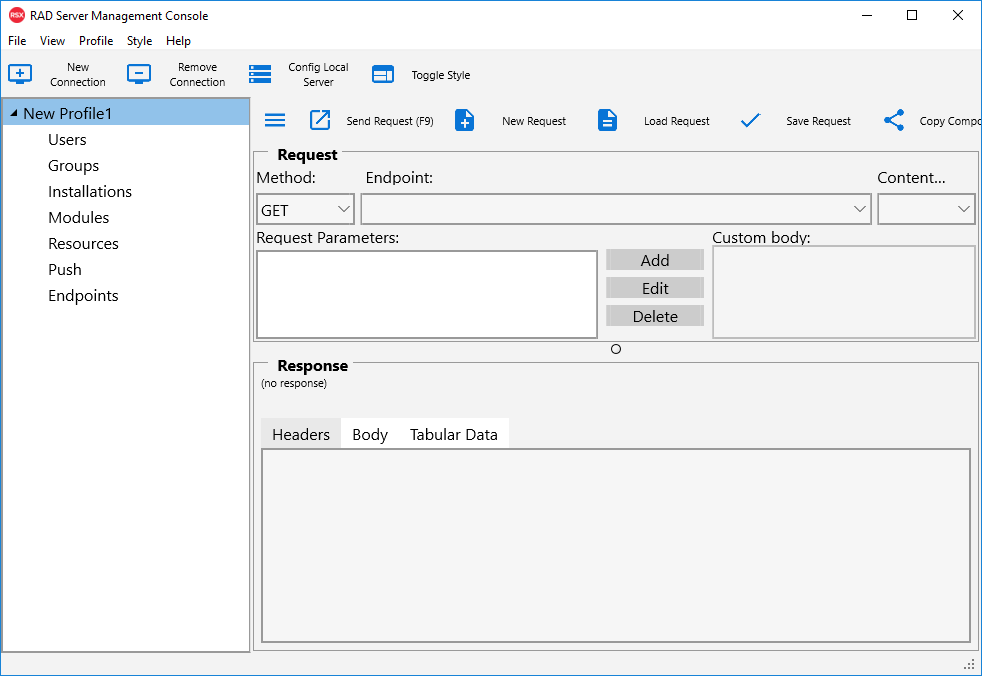982x676 pixels.
Task: Click the Edit parameter button
Action: click(655, 288)
